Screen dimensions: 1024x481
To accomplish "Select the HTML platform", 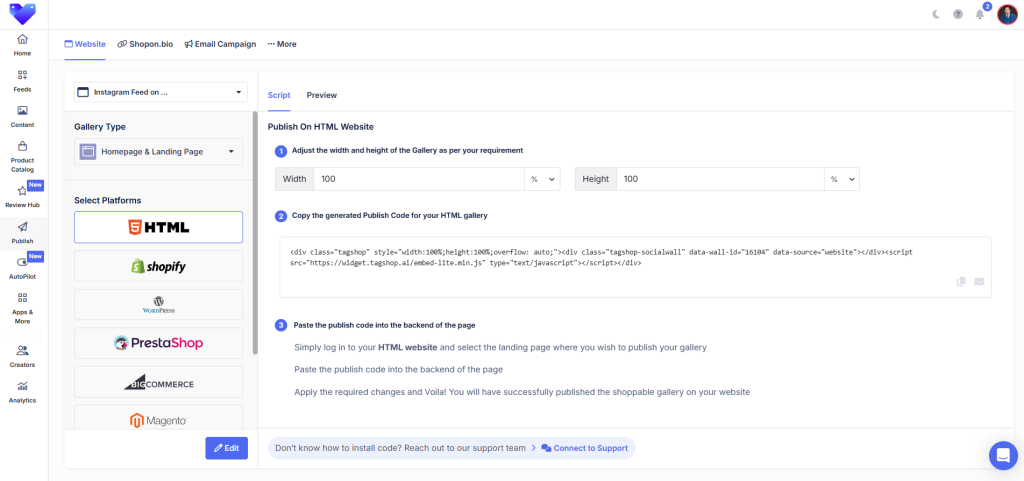I will [x=159, y=227].
